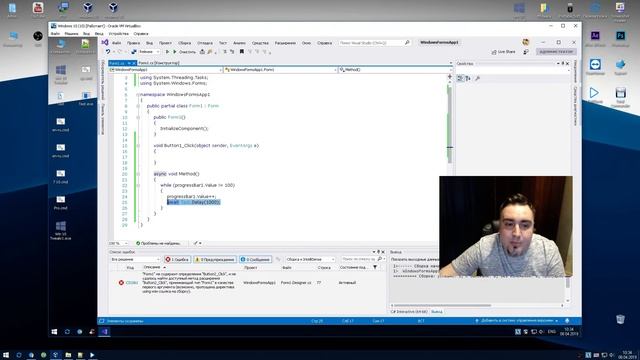Open the Method() member dropdown
The image size is (640, 360).
tap(395, 70)
